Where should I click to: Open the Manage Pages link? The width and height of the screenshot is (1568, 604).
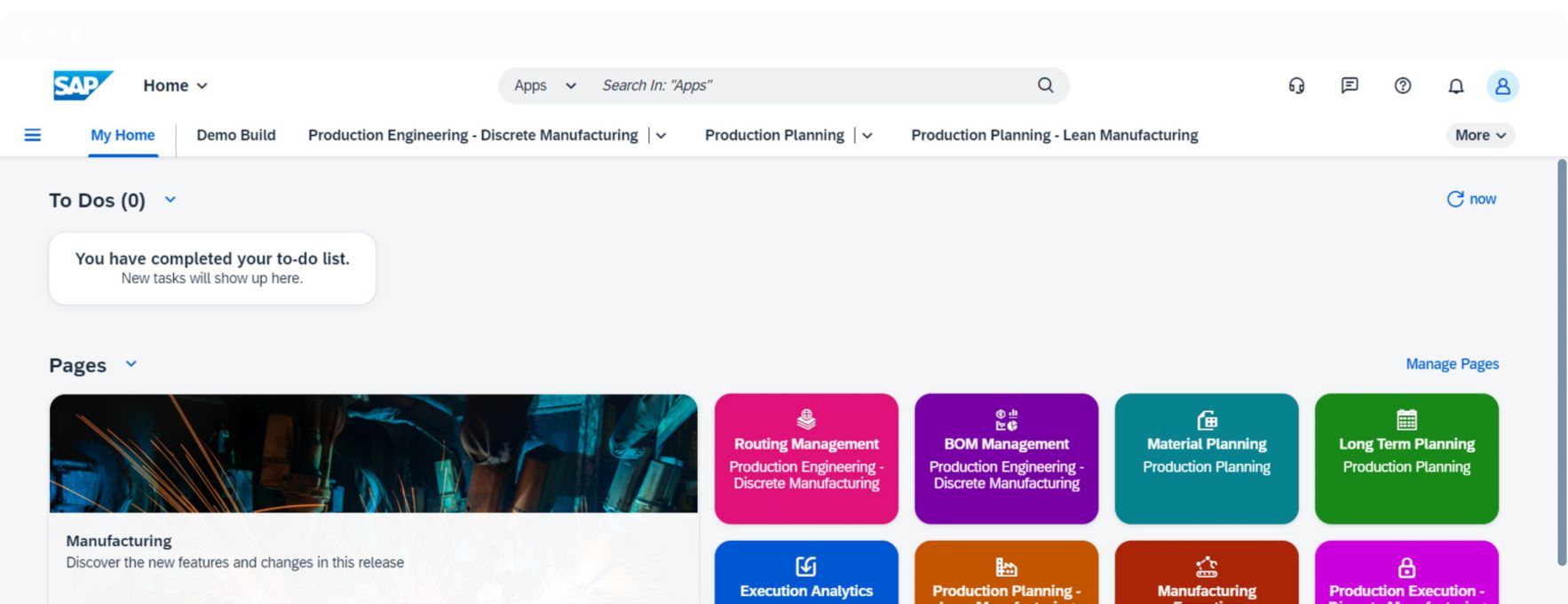[1452, 364]
